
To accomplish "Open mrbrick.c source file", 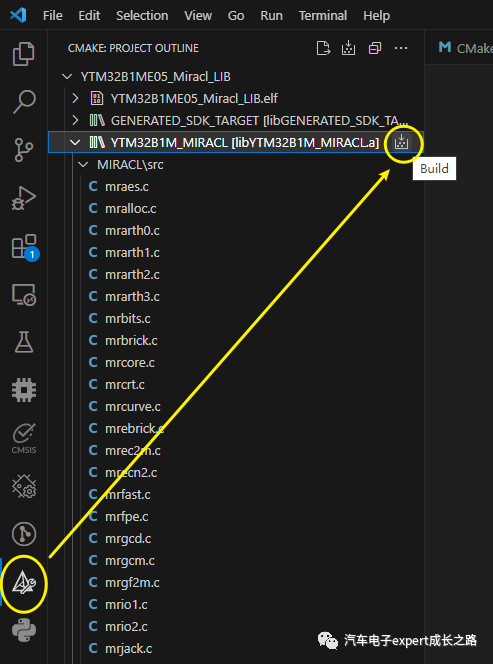I will pos(131,341).
